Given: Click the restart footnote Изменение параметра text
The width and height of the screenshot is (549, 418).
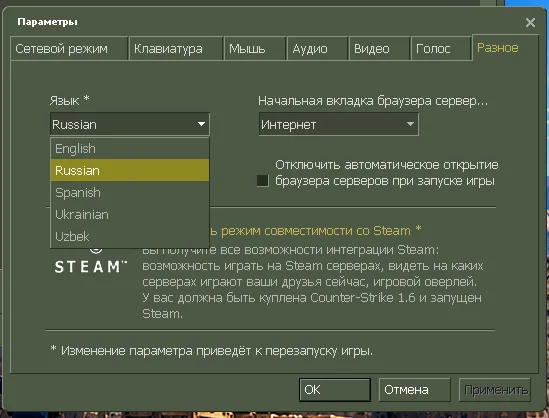Looking at the screenshot, I should 211,350.
